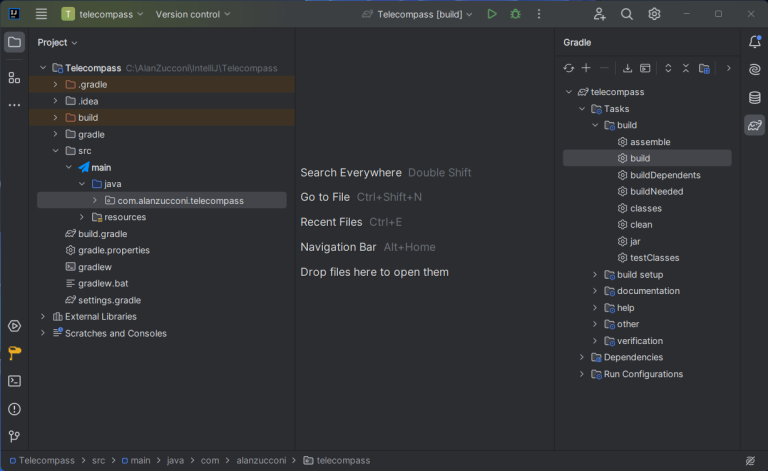
Task: Show more tool windows ellipsis
Action: tap(14, 105)
